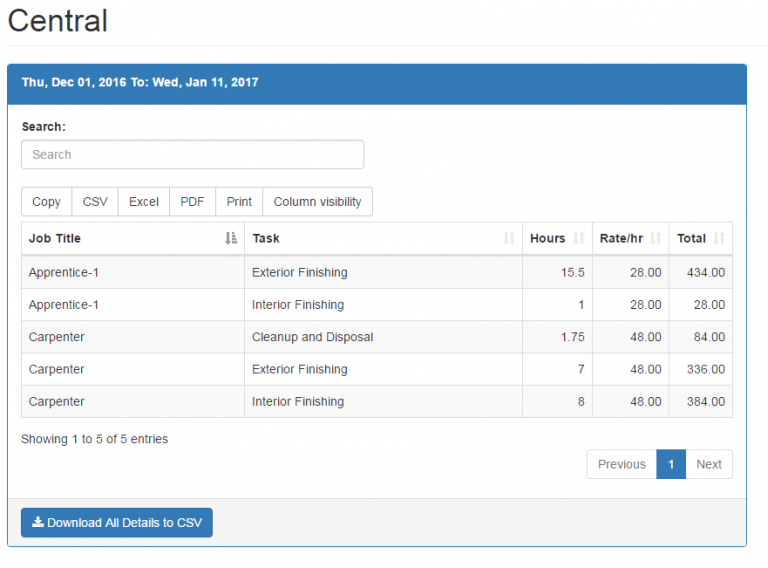This screenshot has height=568, width=768.
Task: Click the Central page heading
Action: [x=58, y=21]
